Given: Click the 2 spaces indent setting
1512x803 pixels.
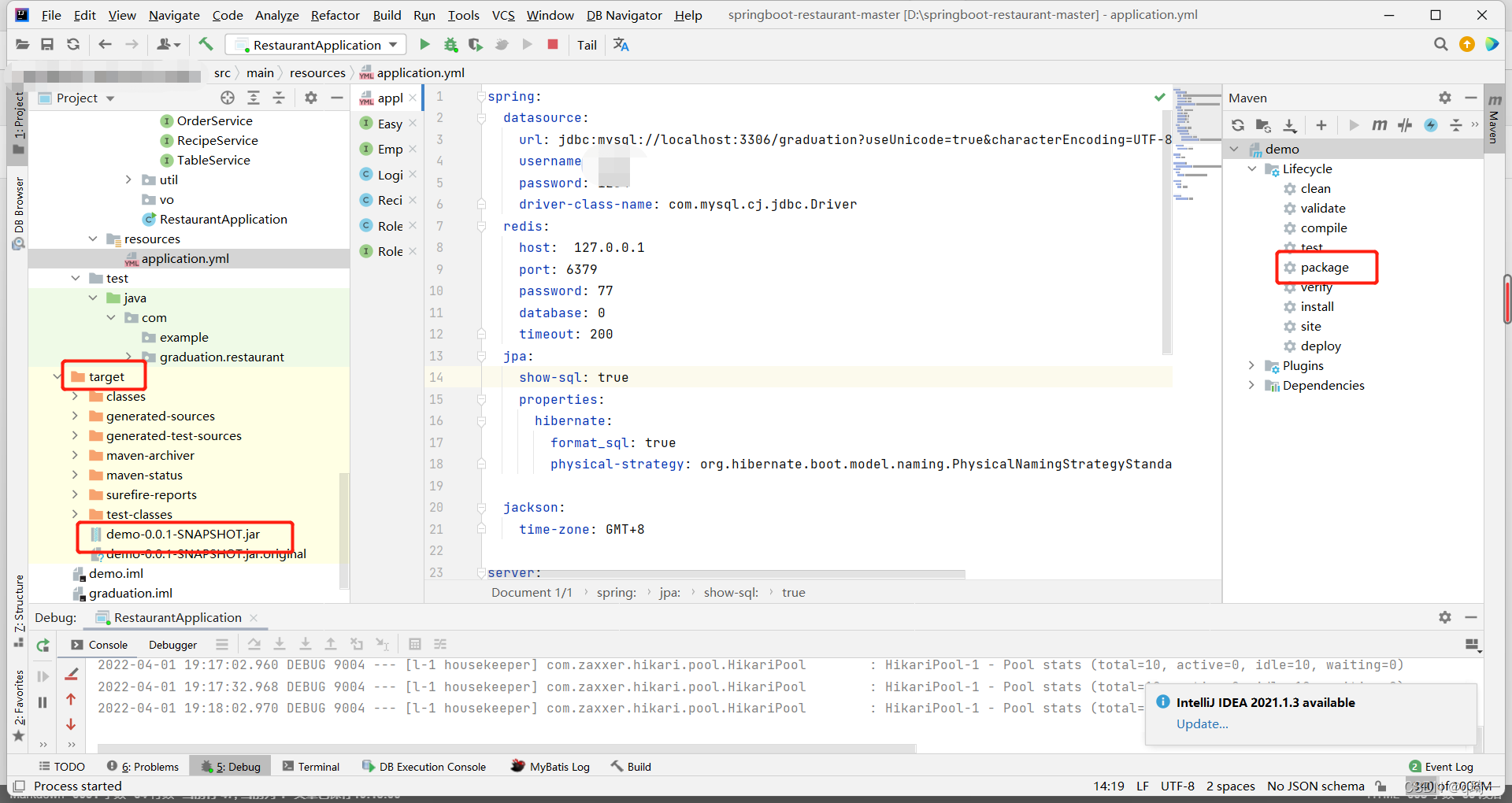Looking at the screenshot, I should 1230,786.
